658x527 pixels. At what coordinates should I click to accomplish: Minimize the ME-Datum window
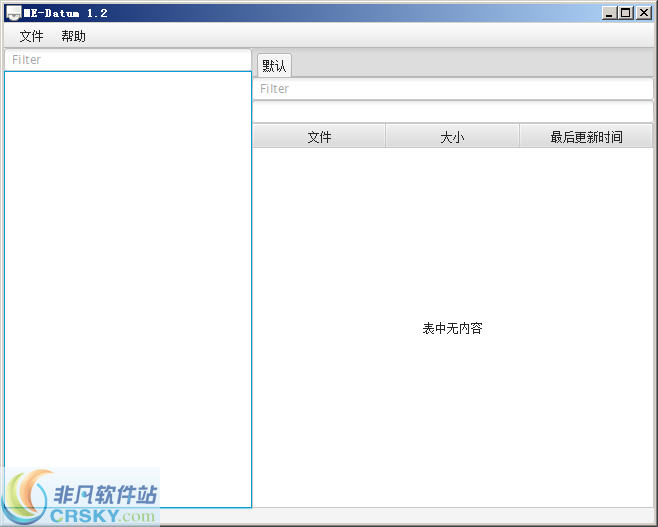tap(609, 13)
